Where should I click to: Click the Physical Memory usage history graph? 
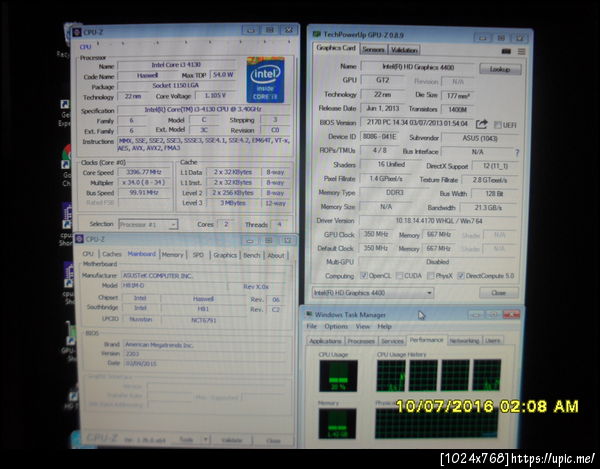click(x=436, y=423)
